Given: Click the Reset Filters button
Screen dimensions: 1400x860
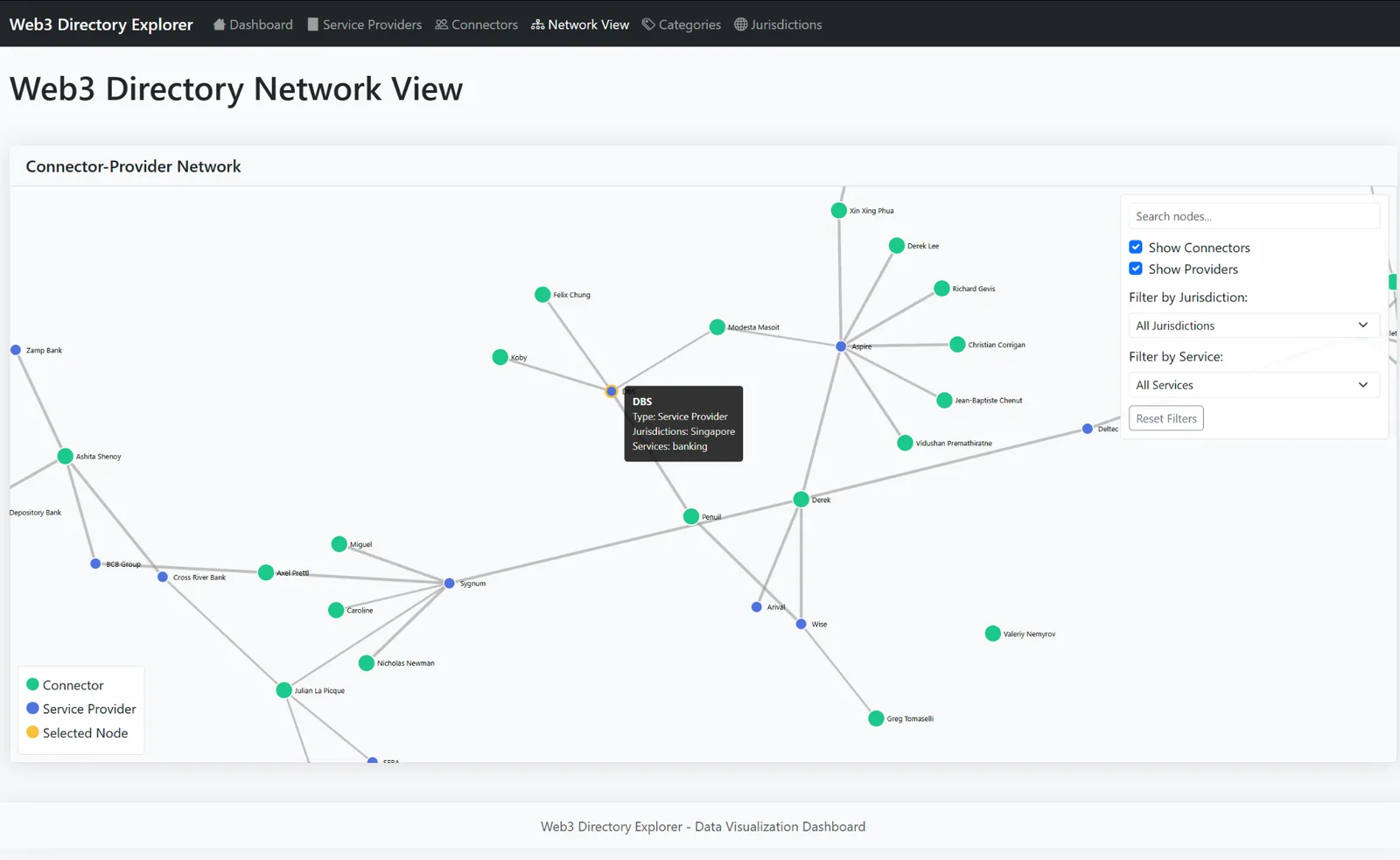Looking at the screenshot, I should (1166, 418).
